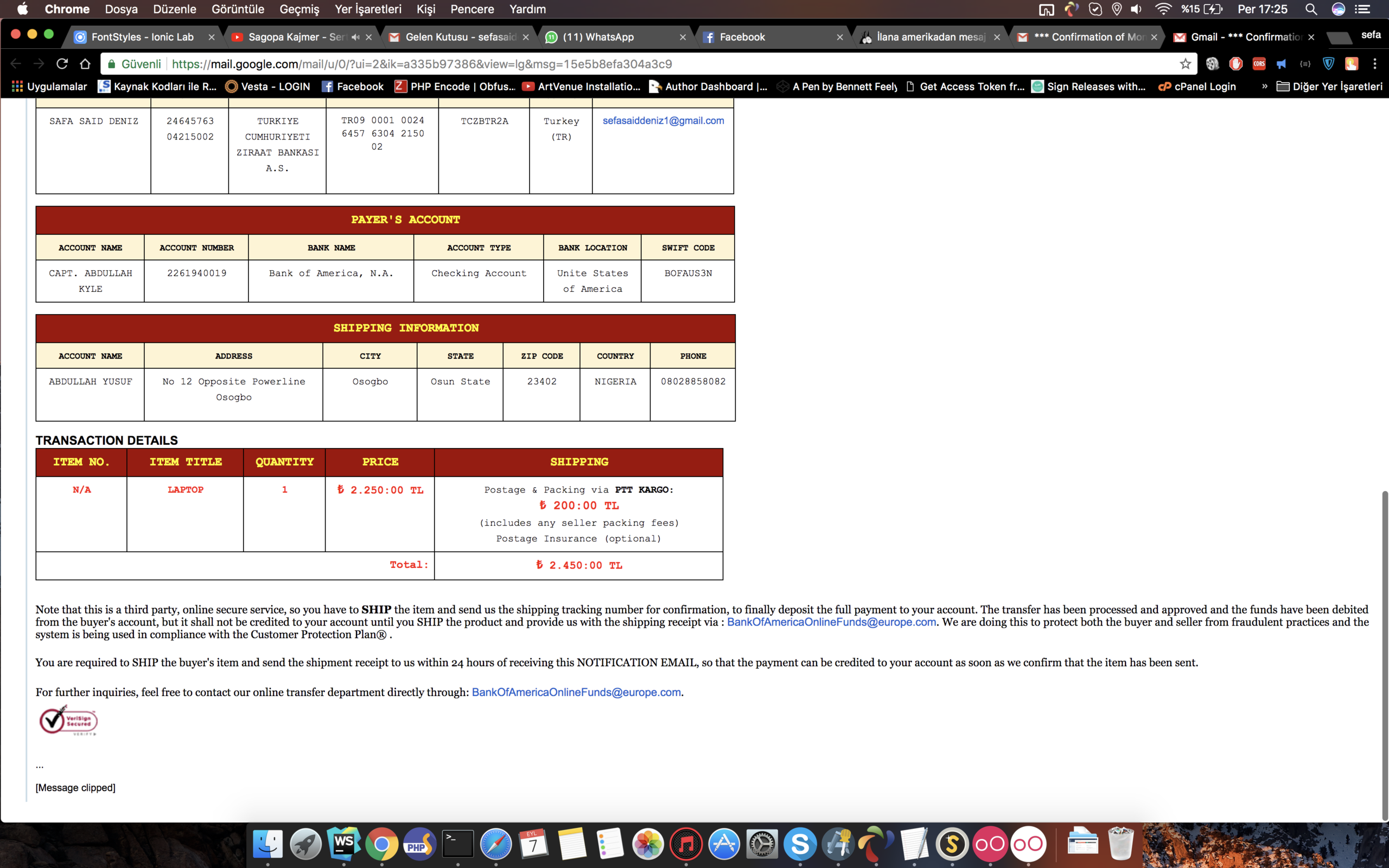Screen dimensions: 1389x868
Task: Click the volume icon in menu bar
Action: pos(1137,9)
